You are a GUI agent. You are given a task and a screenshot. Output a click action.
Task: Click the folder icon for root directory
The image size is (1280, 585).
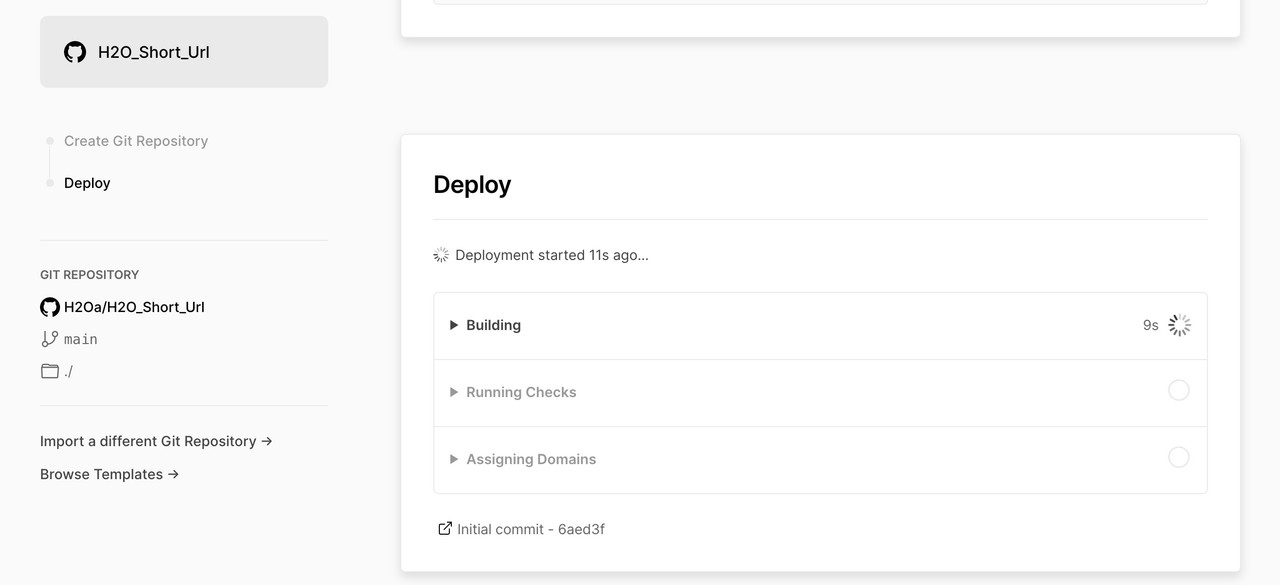[50, 371]
